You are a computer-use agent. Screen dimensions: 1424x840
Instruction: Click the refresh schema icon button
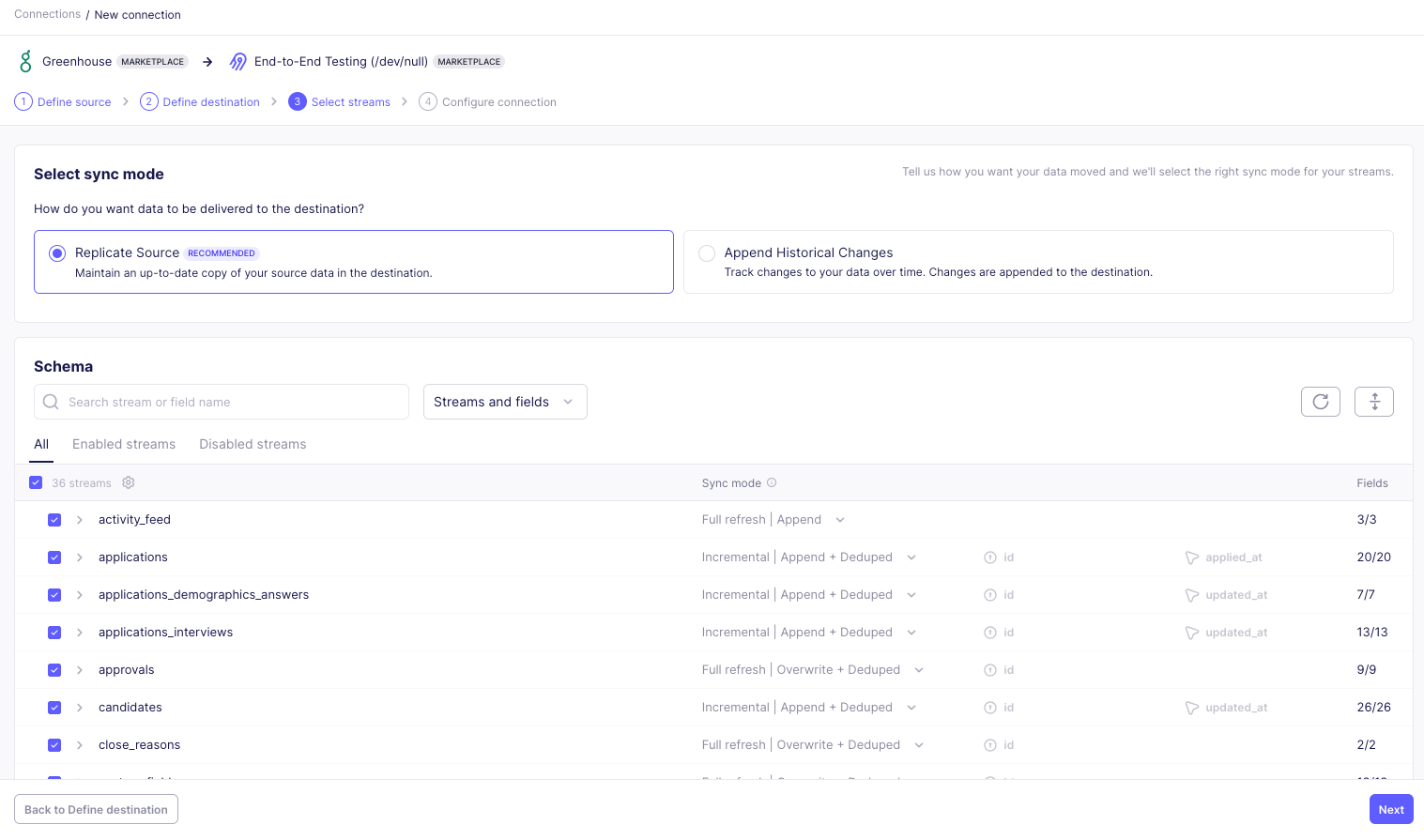pyautogui.click(x=1320, y=402)
